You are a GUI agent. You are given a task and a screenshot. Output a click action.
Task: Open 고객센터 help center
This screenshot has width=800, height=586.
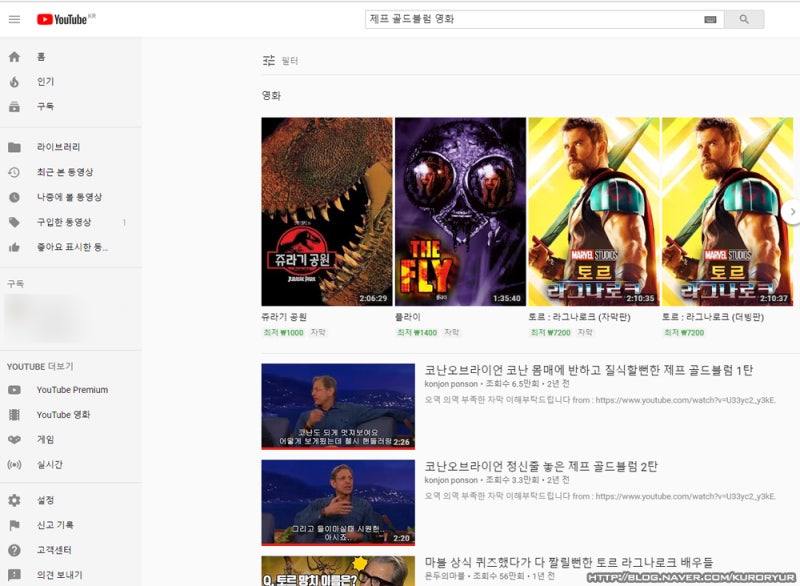pos(54,550)
